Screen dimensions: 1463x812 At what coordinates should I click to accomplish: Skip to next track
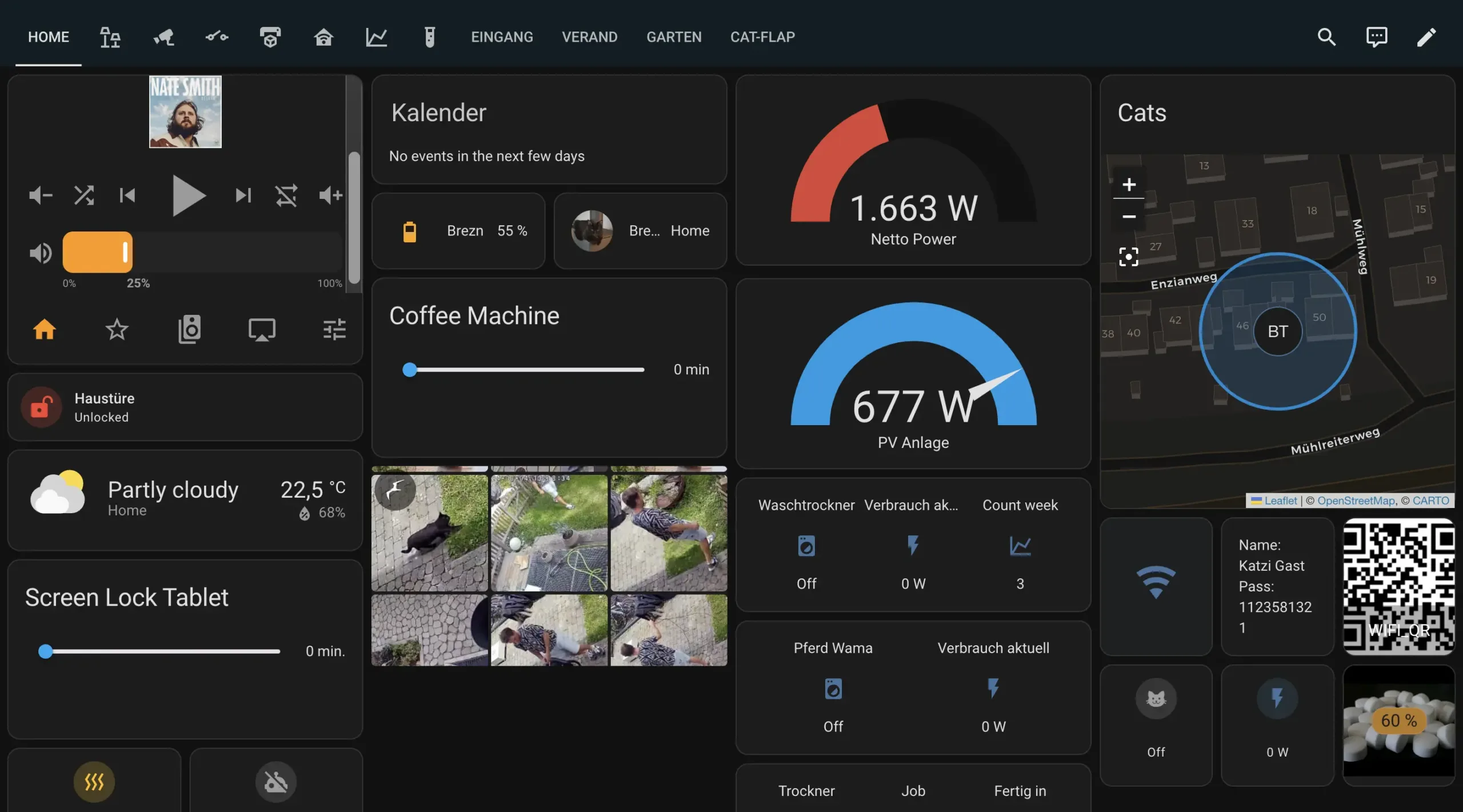(243, 195)
